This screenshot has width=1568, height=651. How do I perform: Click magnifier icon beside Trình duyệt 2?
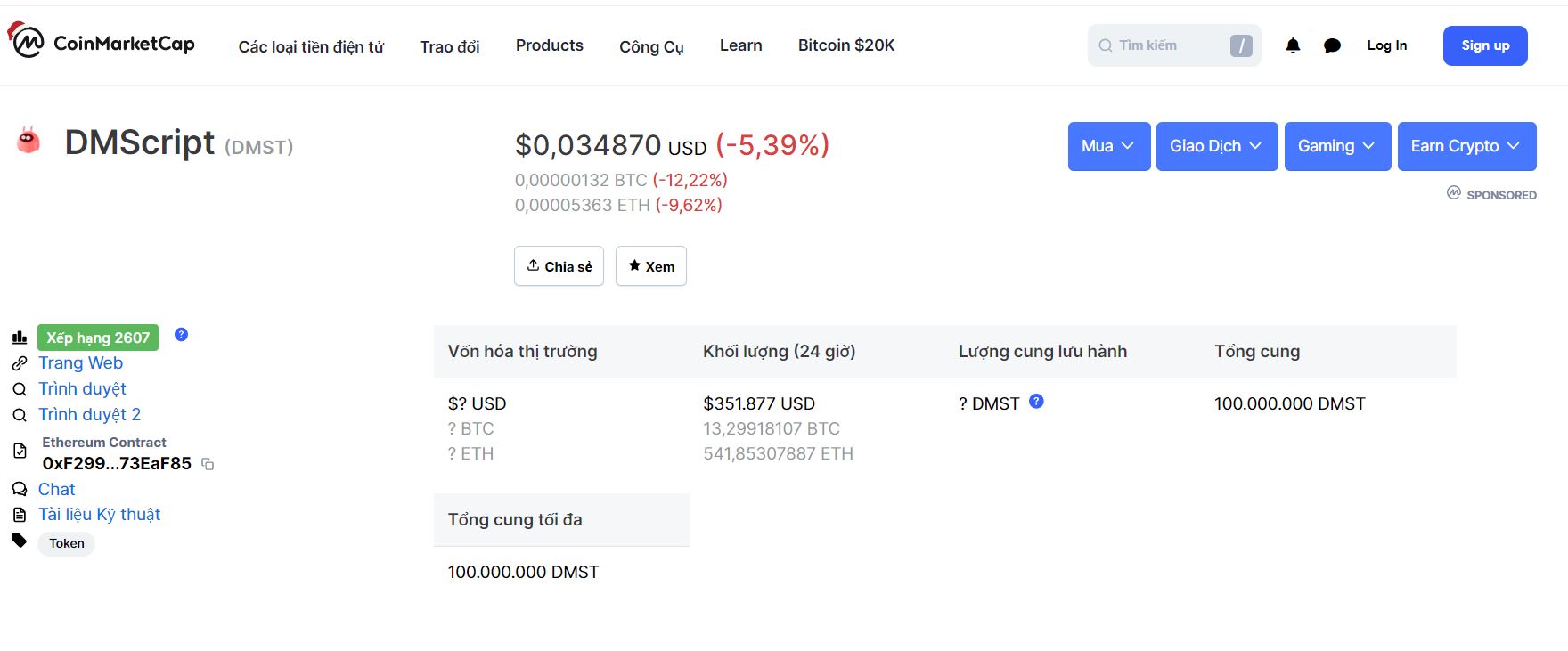(x=20, y=415)
